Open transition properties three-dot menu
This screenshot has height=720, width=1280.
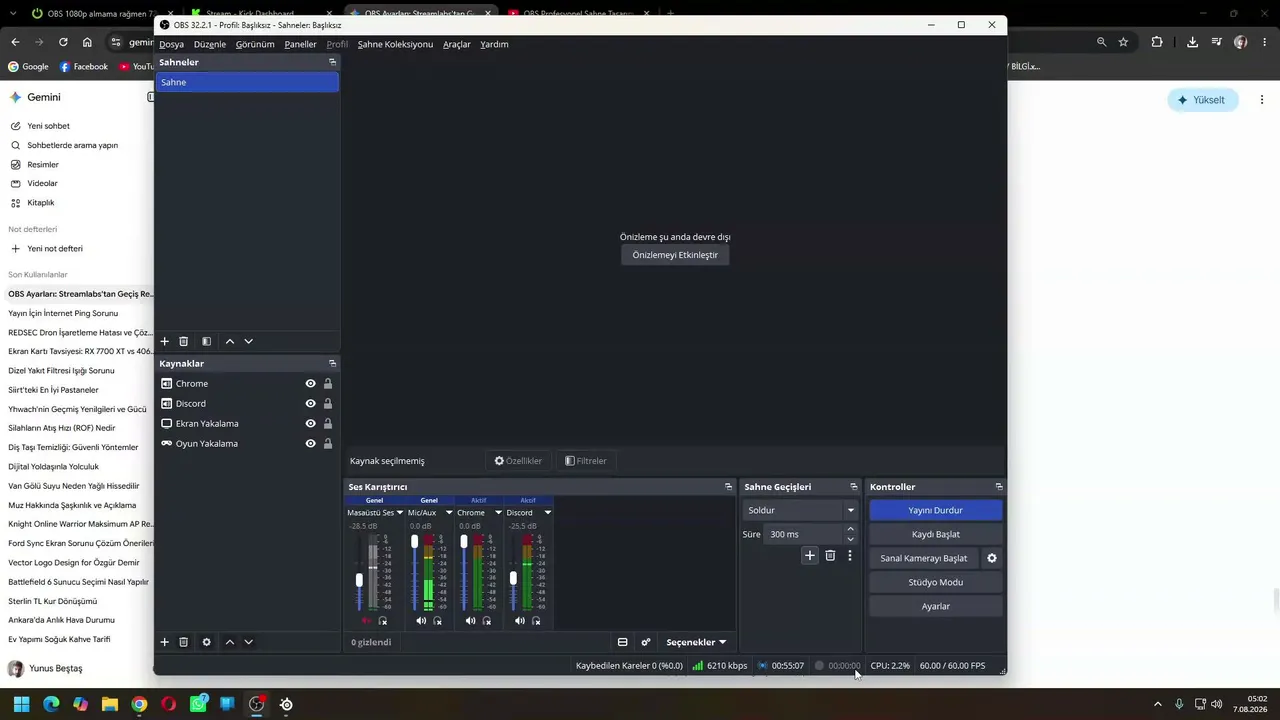click(850, 556)
